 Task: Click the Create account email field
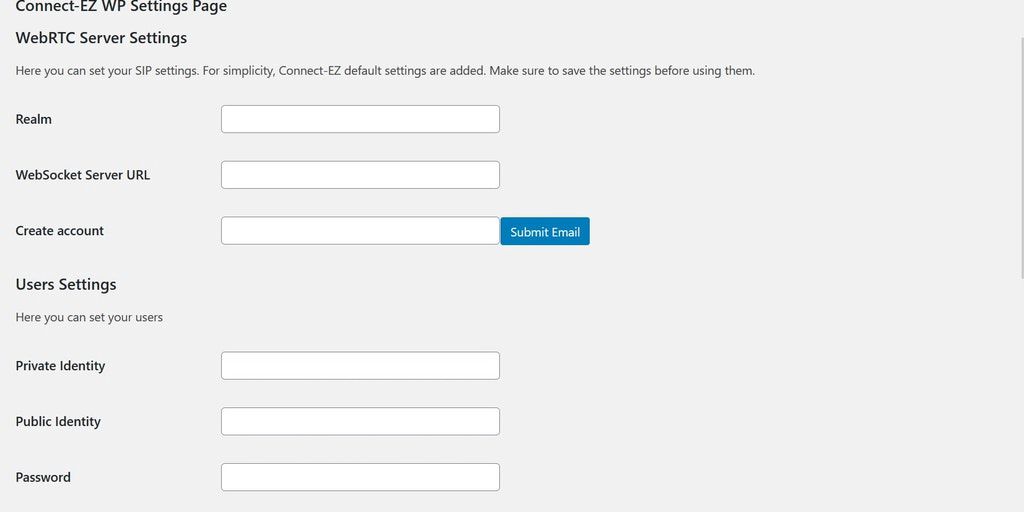(x=360, y=231)
